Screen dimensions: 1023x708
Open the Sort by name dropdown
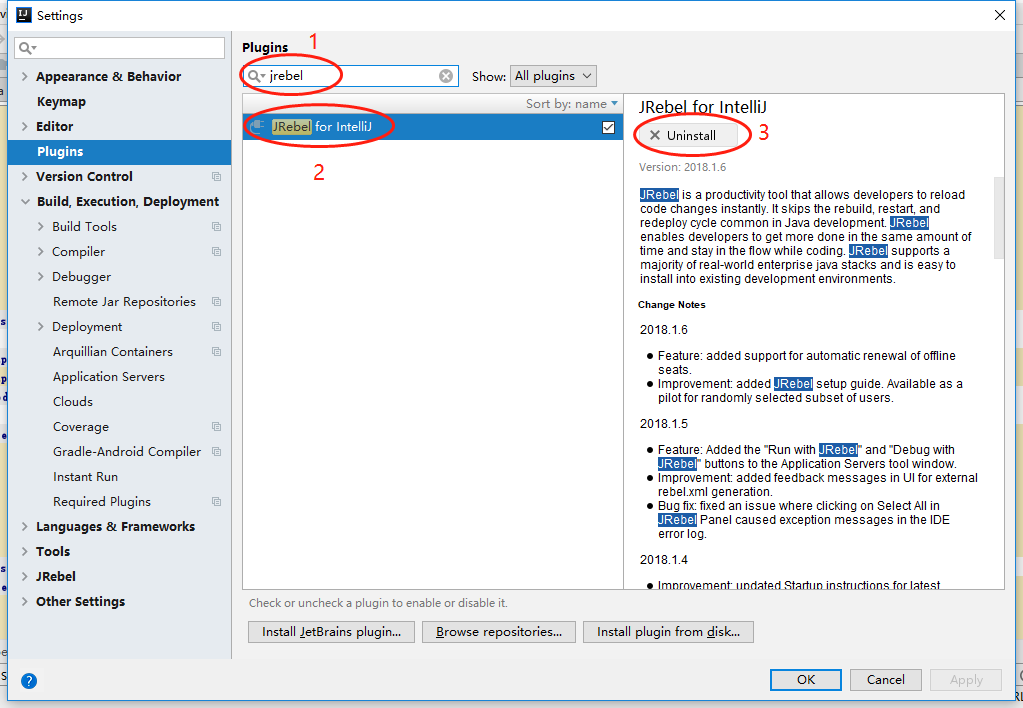(572, 104)
